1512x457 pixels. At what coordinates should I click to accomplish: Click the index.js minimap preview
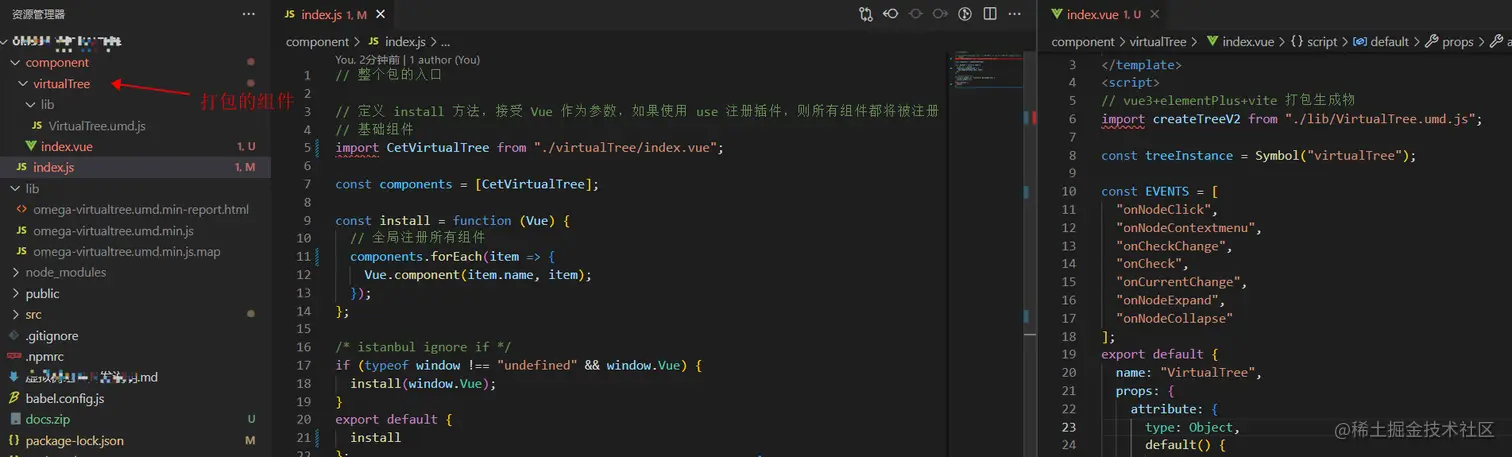click(x=986, y=70)
